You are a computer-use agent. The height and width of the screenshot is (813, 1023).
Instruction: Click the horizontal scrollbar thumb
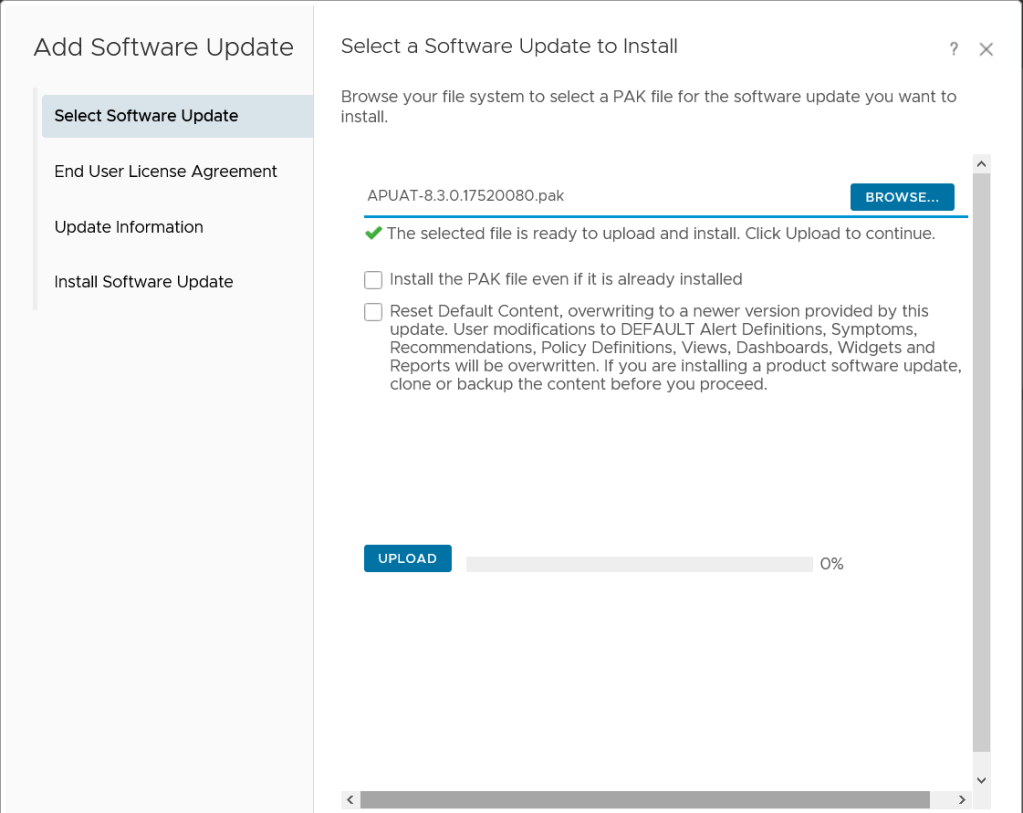click(645, 800)
